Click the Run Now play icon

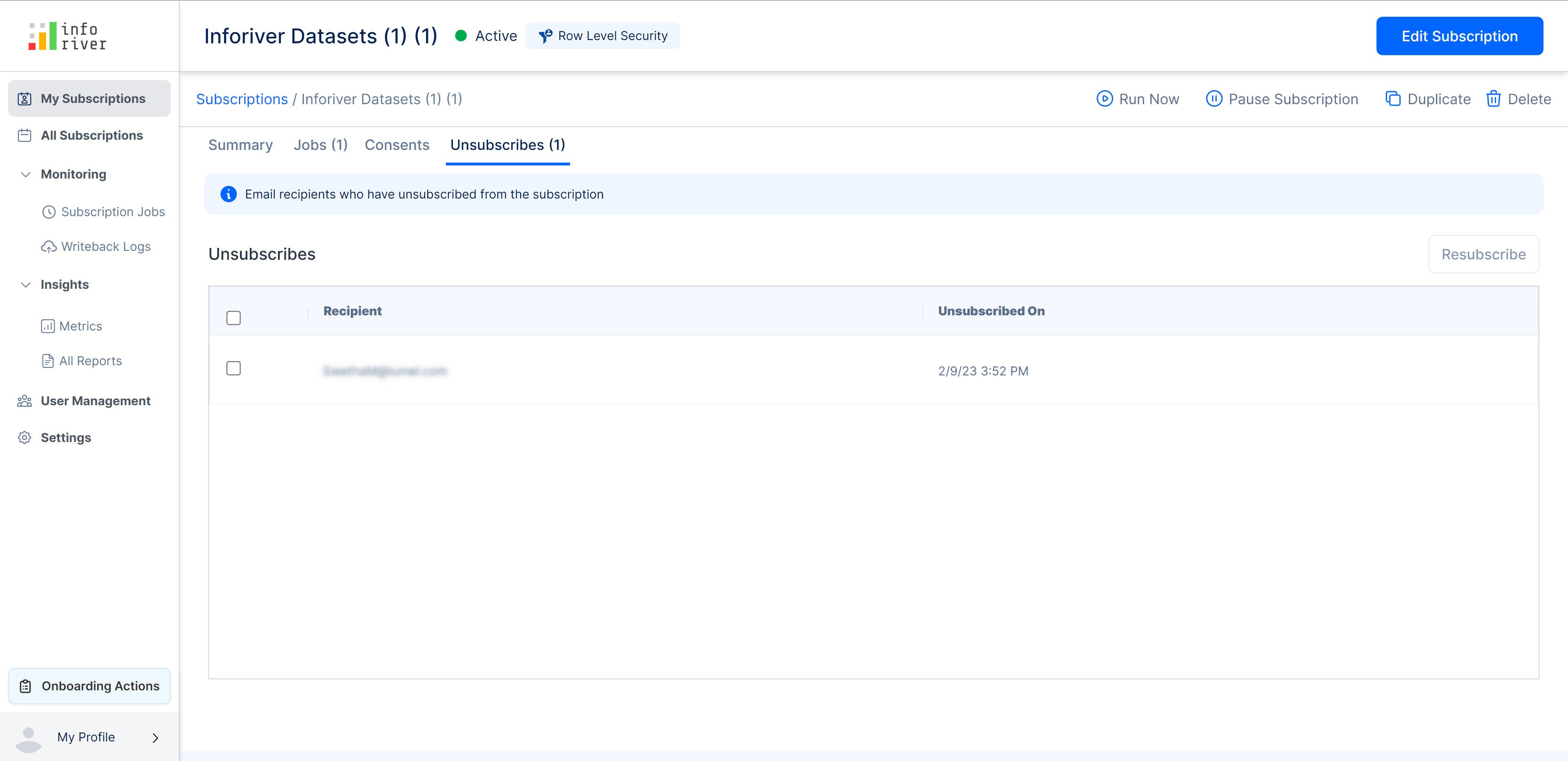coord(1104,98)
